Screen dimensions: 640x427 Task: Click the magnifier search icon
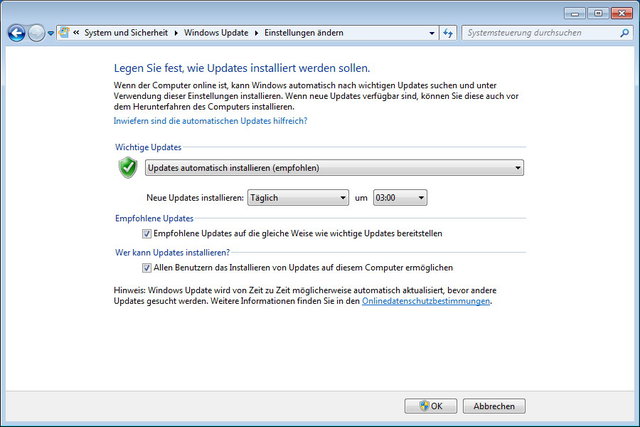point(624,33)
